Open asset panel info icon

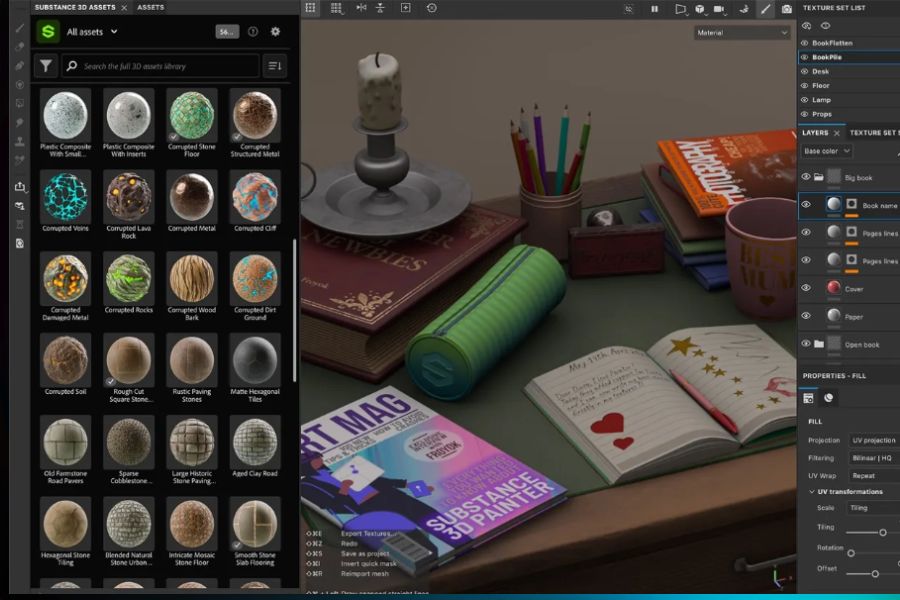(253, 32)
